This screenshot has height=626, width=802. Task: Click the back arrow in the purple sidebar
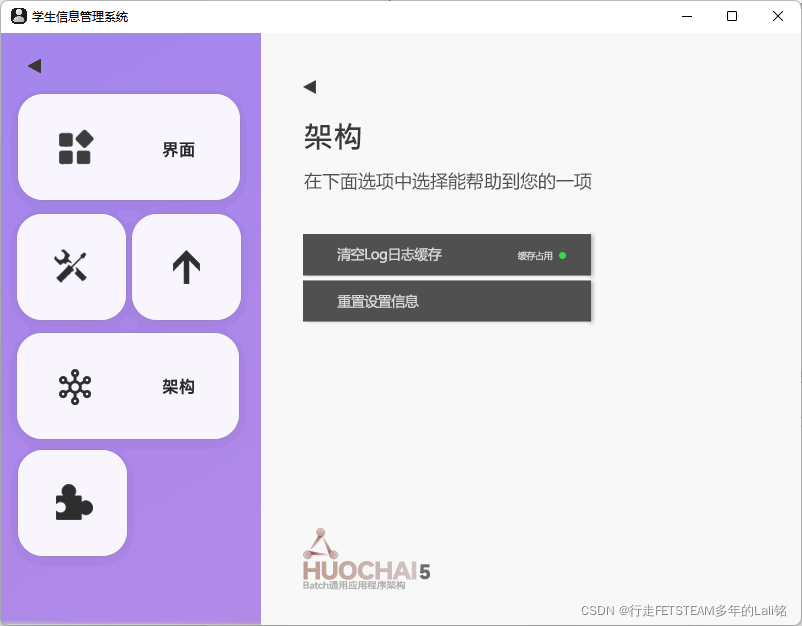pyautogui.click(x=35, y=66)
